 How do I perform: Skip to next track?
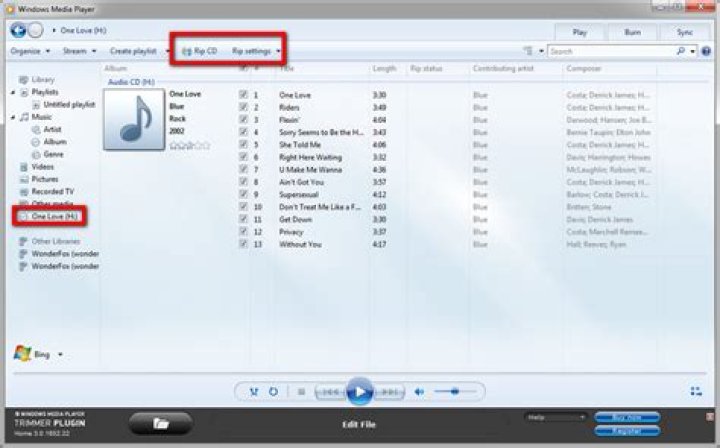pyautogui.click(x=389, y=392)
